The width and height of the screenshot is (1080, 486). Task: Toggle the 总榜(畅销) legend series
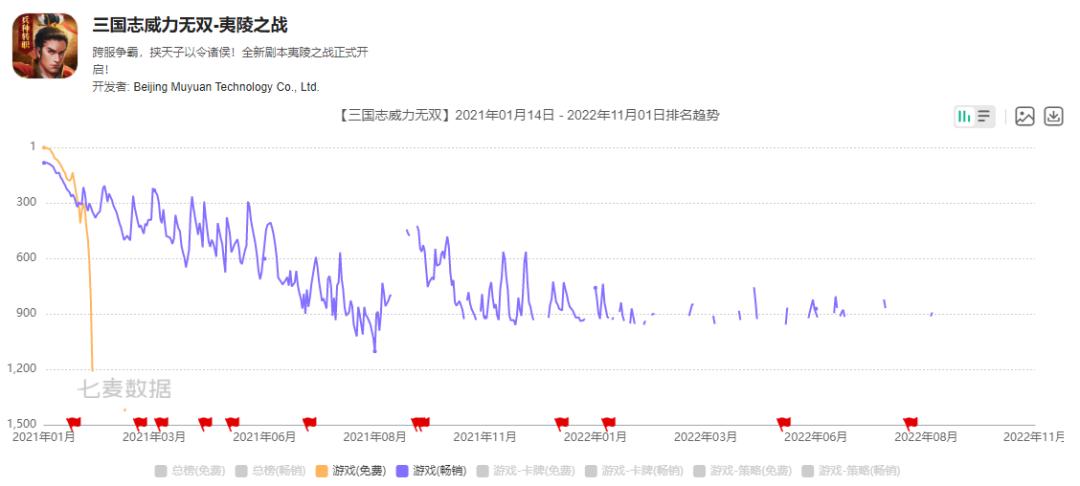(271, 471)
